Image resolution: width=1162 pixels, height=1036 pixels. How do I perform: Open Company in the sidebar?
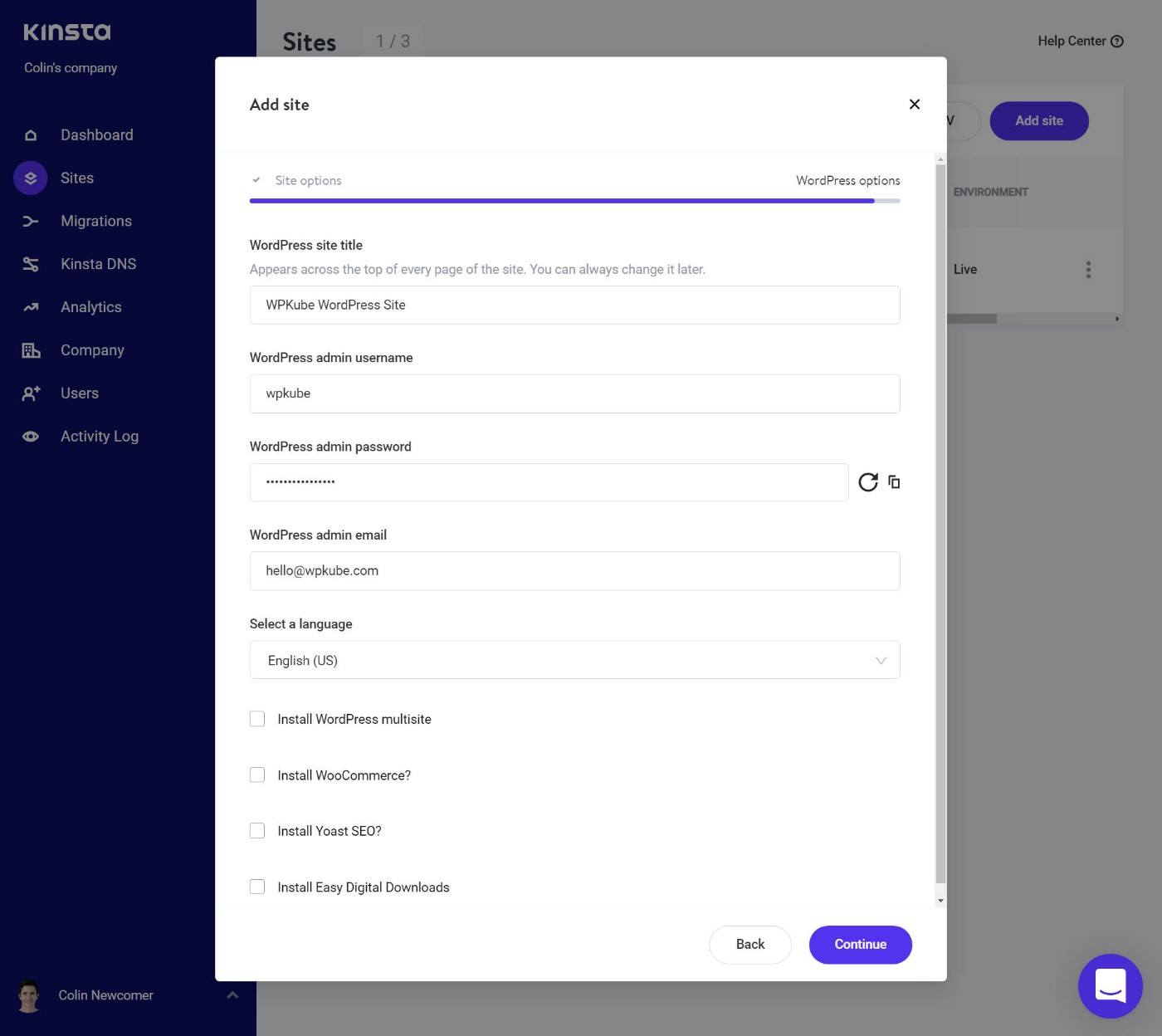click(92, 350)
